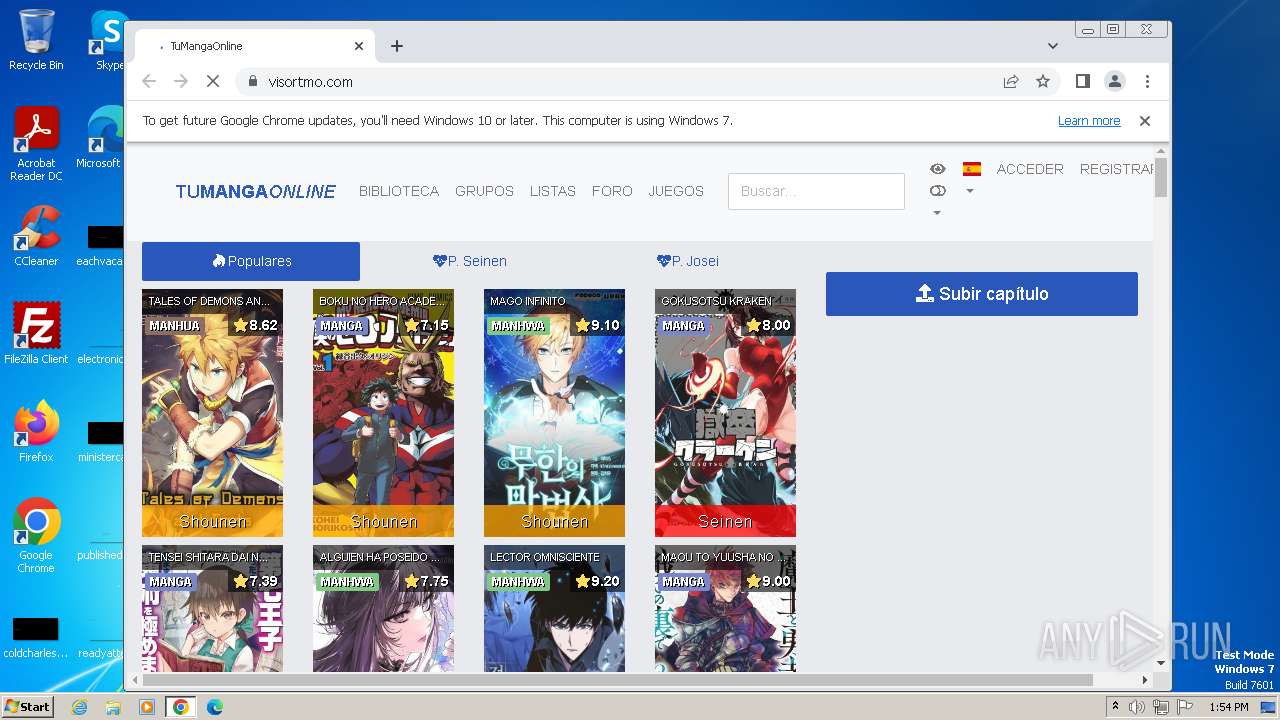The image size is (1280, 720).
Task: Switch to the P. Seinen tab
Action: (x=469, y=261)
